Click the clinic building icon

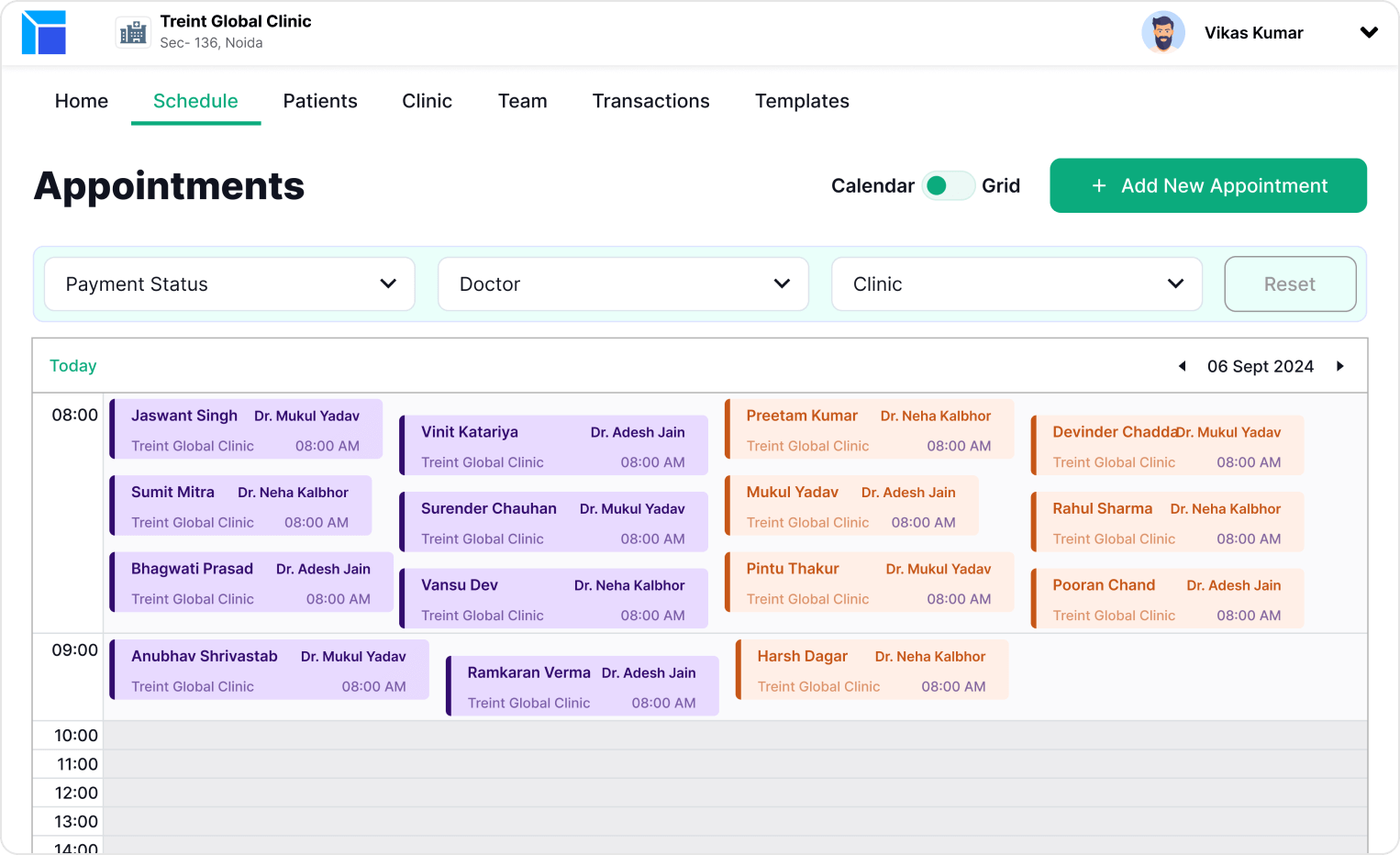[x=133, y=33]
